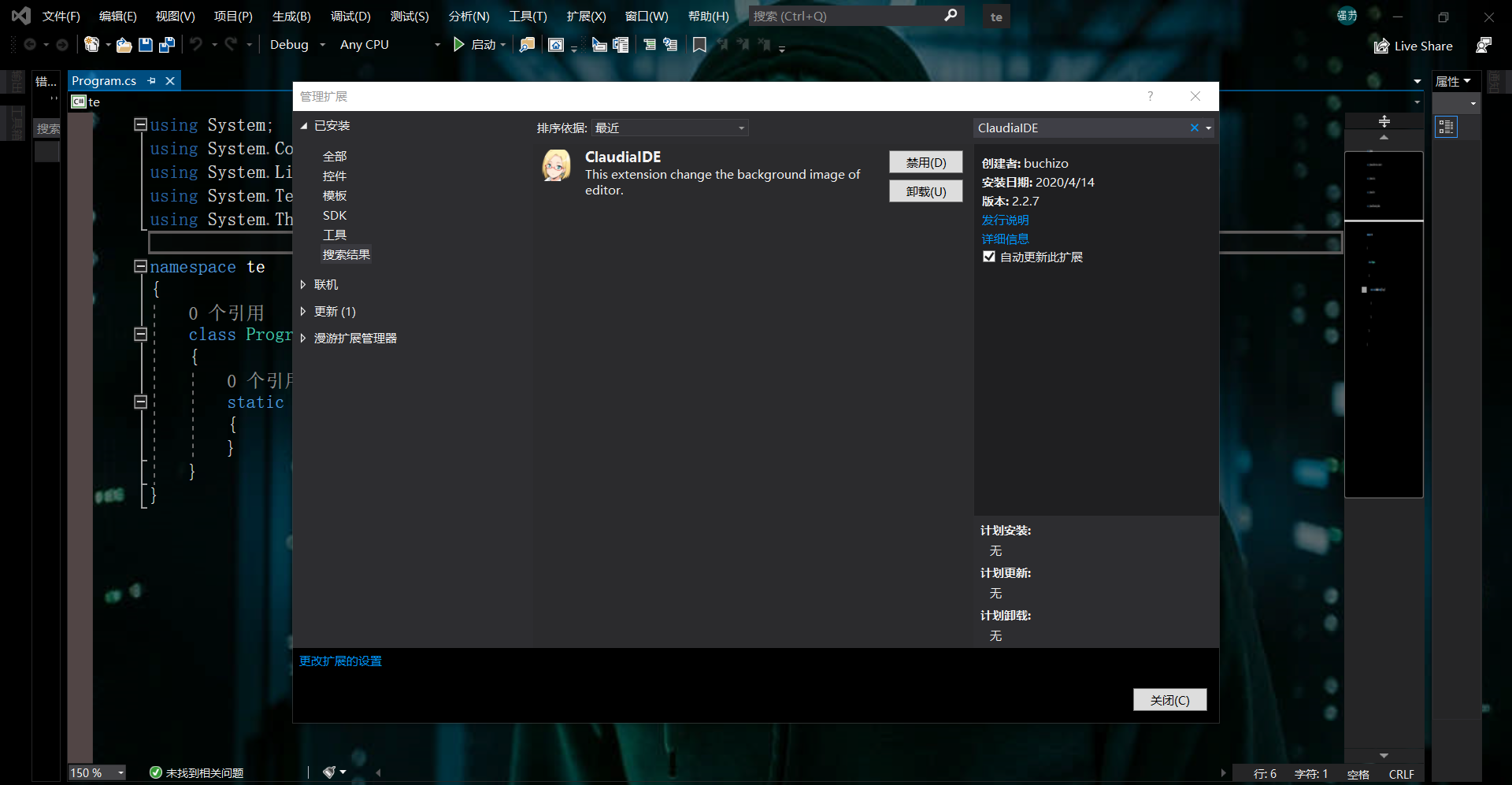Open the View (视图) menu
The width and height of the screenshot is (1512, 785).
click(x=175, y=16)
